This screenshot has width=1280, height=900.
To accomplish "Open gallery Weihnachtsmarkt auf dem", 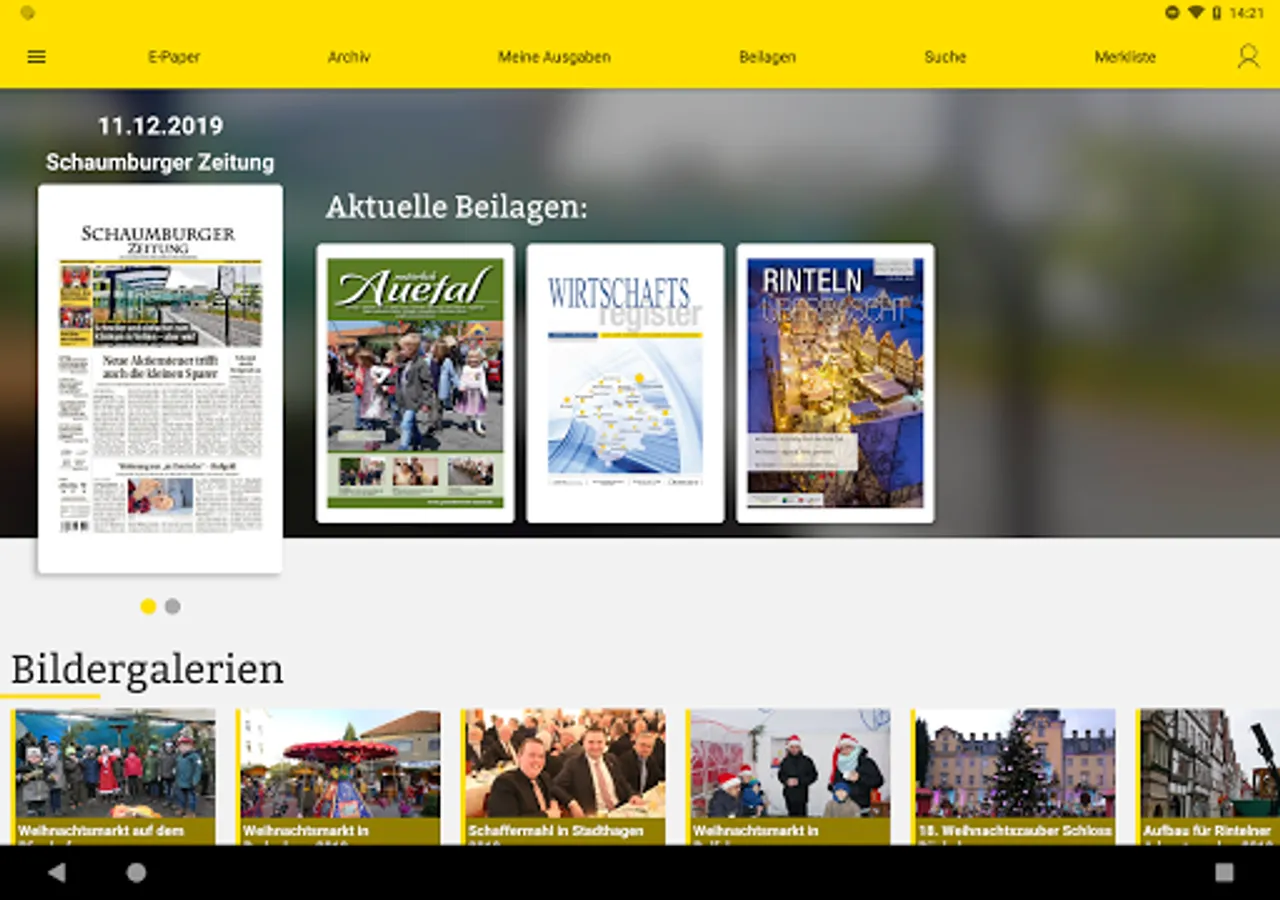I will 114,777.
